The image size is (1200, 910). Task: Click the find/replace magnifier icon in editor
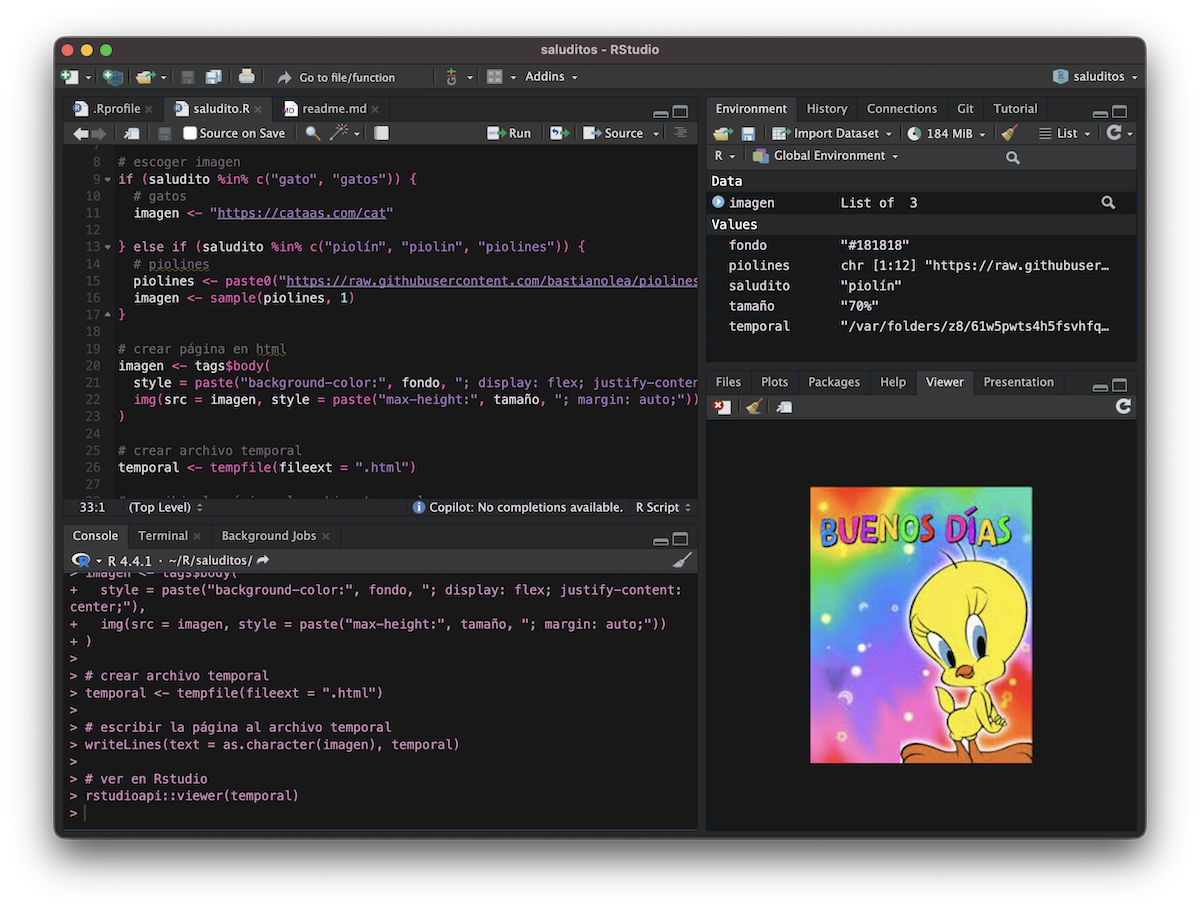click(312, 133)
